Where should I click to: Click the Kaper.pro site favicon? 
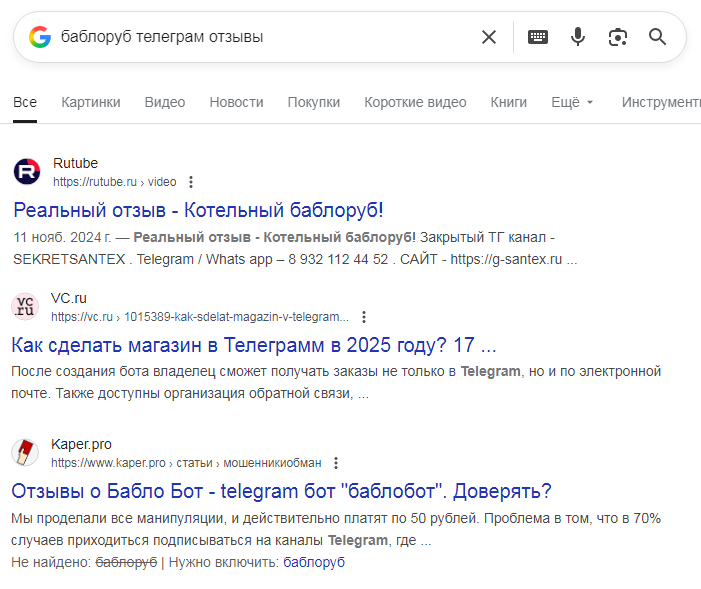(27, 453)
